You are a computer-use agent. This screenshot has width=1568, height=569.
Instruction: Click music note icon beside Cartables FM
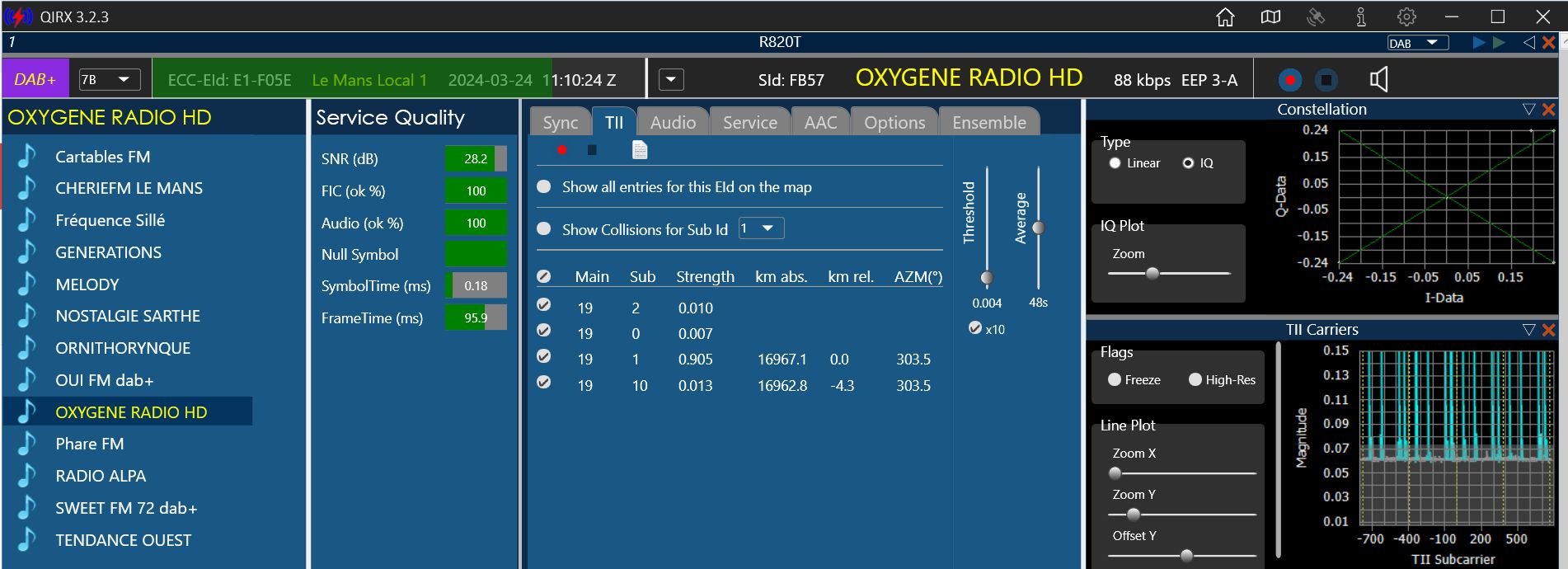[x=27, y=156]
